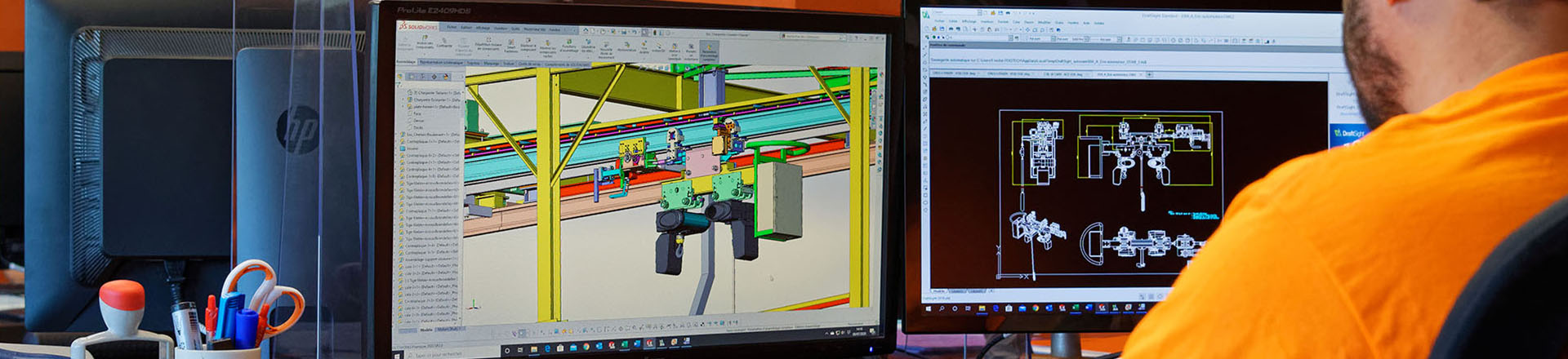
Task: Click the SolidWorks command search field
Action: 813,37
